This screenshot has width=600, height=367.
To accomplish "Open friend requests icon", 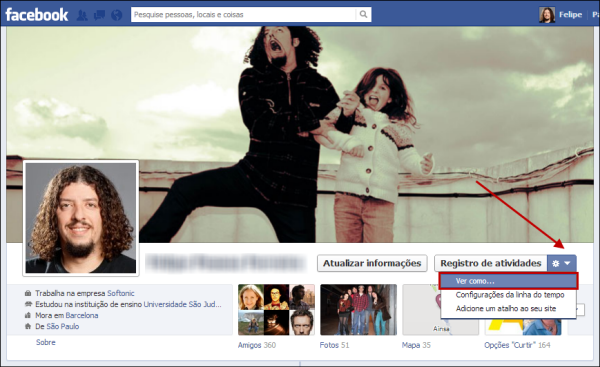I will click(x=82, y=15).
